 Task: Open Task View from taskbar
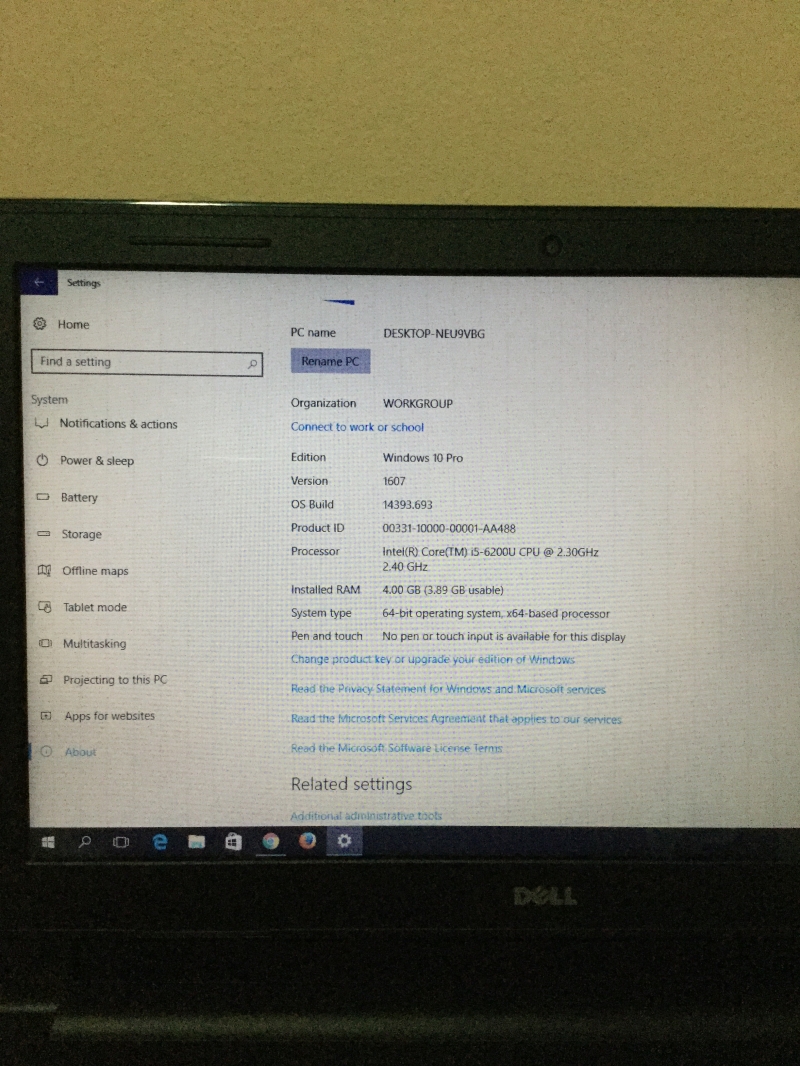[121, 842]
